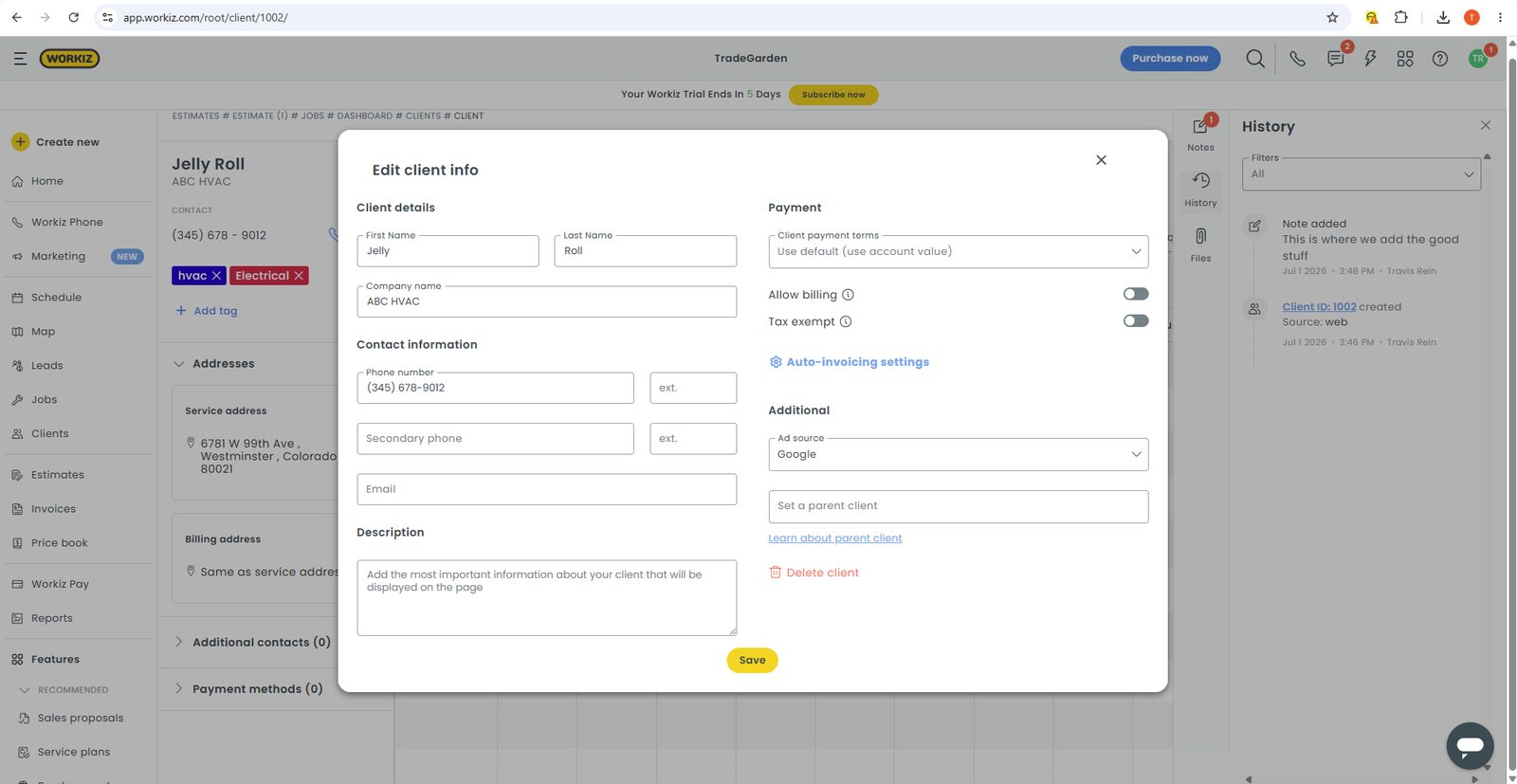
Task: Click the lightning bolt quick actions icon
Action: click(x=1370, y=59)
